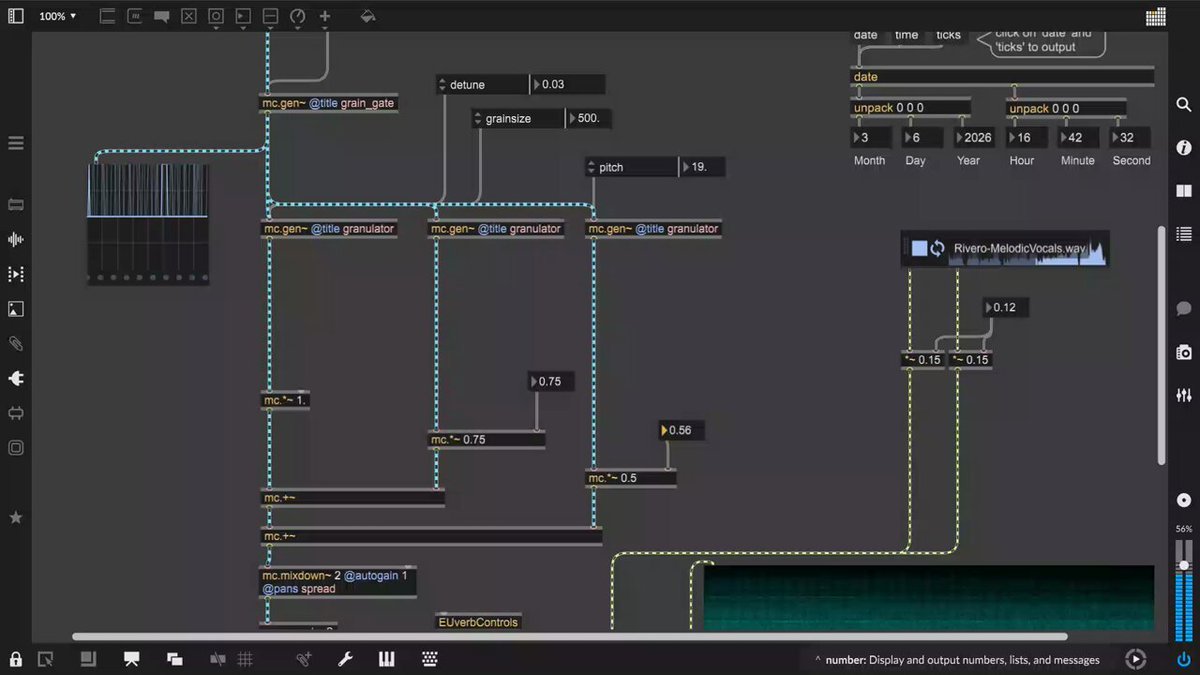Show the piano keyboard icon panel
Viewport: 1200px width, 675px height.
387,659
